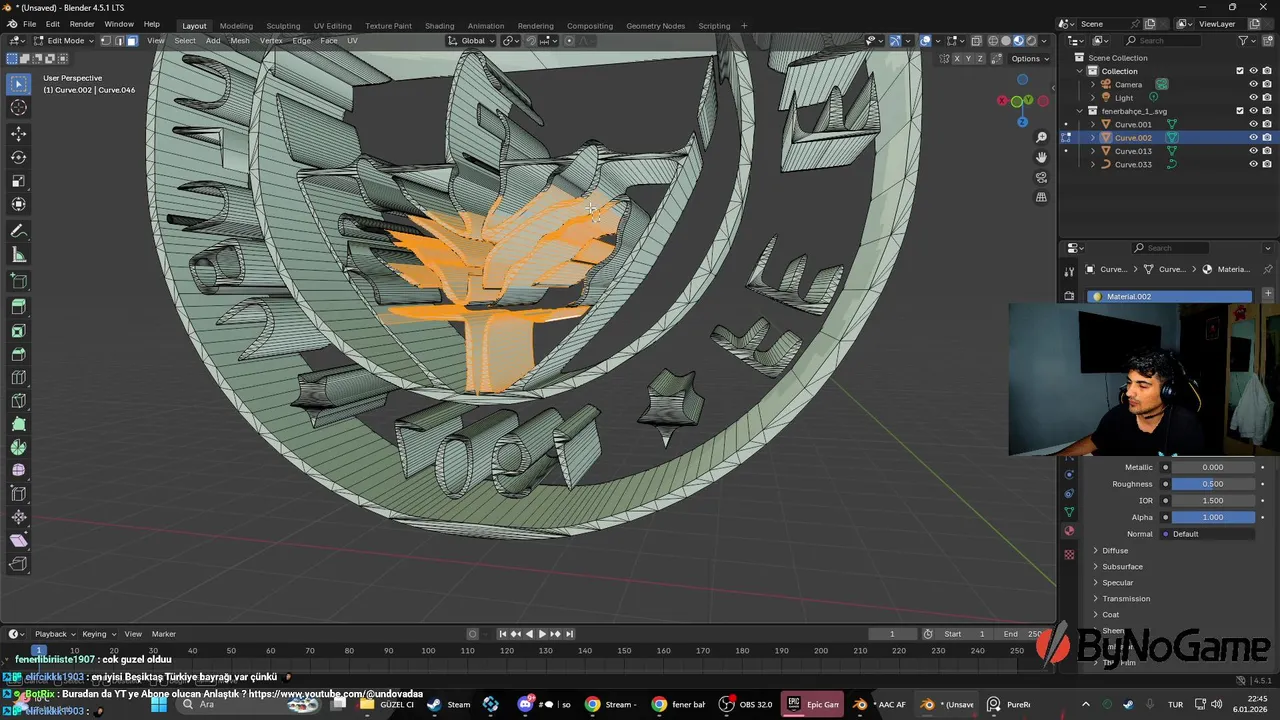This screenshot has width=1280, height=720.
Task: Hide Curve.001 in the viewport
Action: pyautogui.click(x=1253, y=124)
